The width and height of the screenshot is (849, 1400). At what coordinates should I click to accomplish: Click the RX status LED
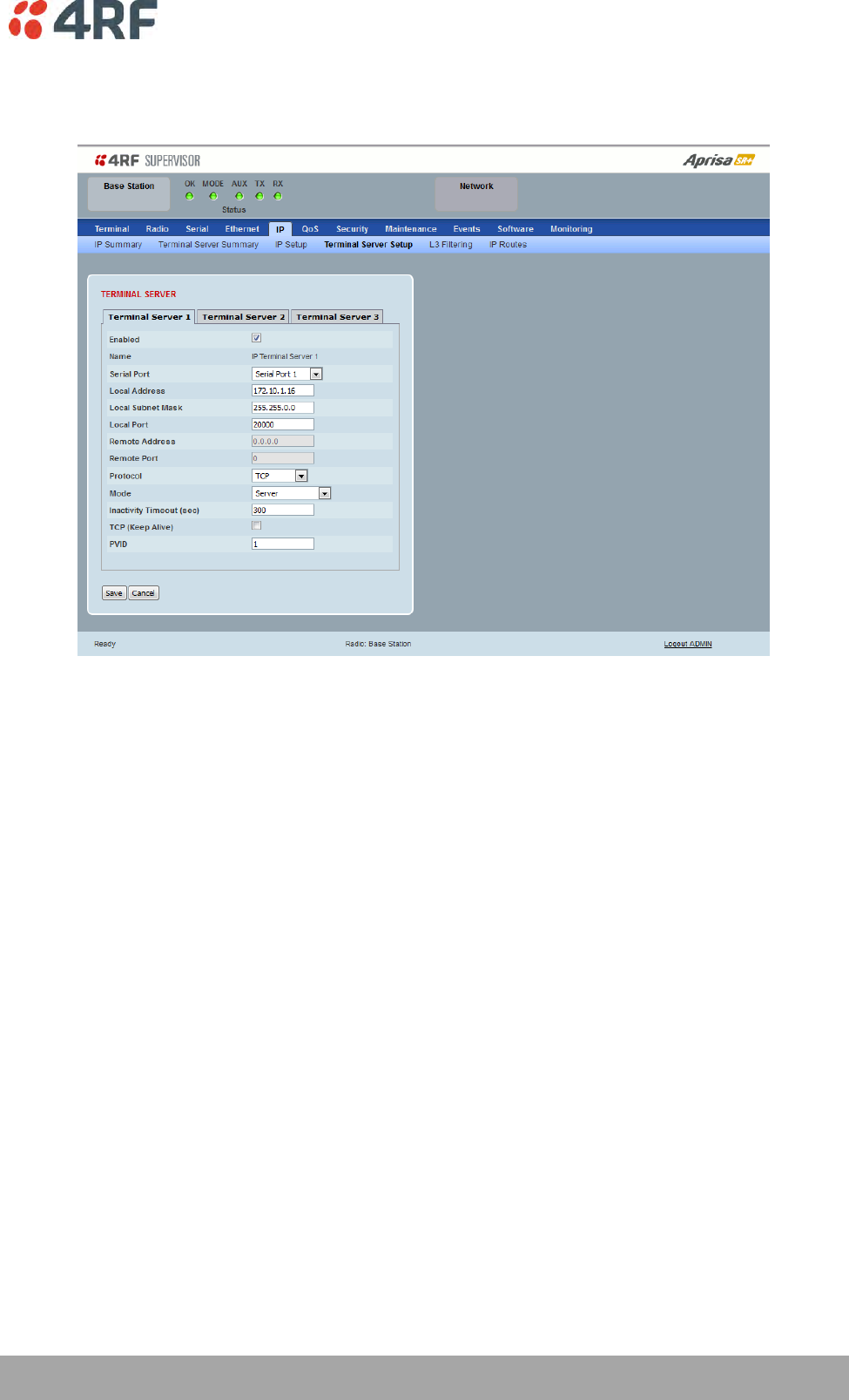coord(278,196)
